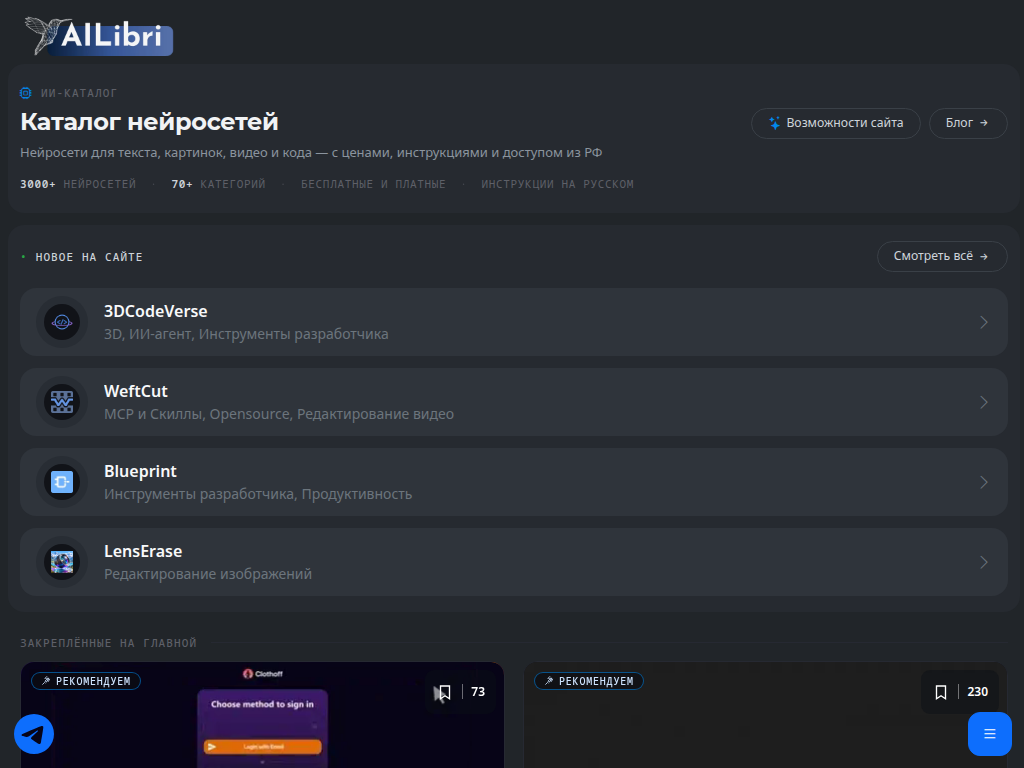Image resolution: width=1024 pixels, height=768 pixels.
Task: Open the Telegram floating icon
Action: [x=34, y=734]
